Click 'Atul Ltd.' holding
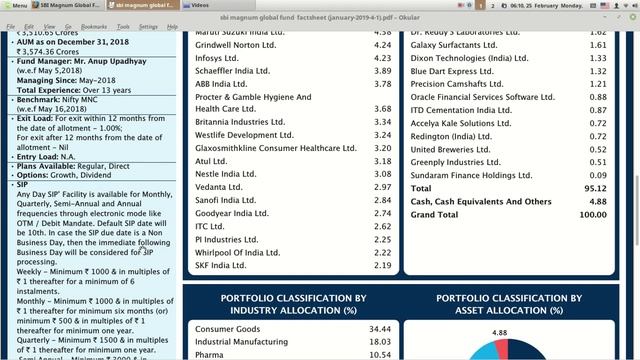 [x=211, y=161]
